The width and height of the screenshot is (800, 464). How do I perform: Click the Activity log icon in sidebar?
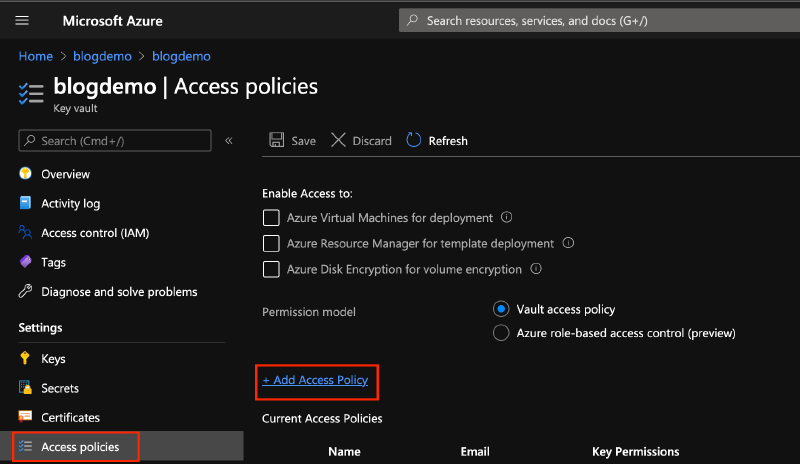tap(25, 203)
